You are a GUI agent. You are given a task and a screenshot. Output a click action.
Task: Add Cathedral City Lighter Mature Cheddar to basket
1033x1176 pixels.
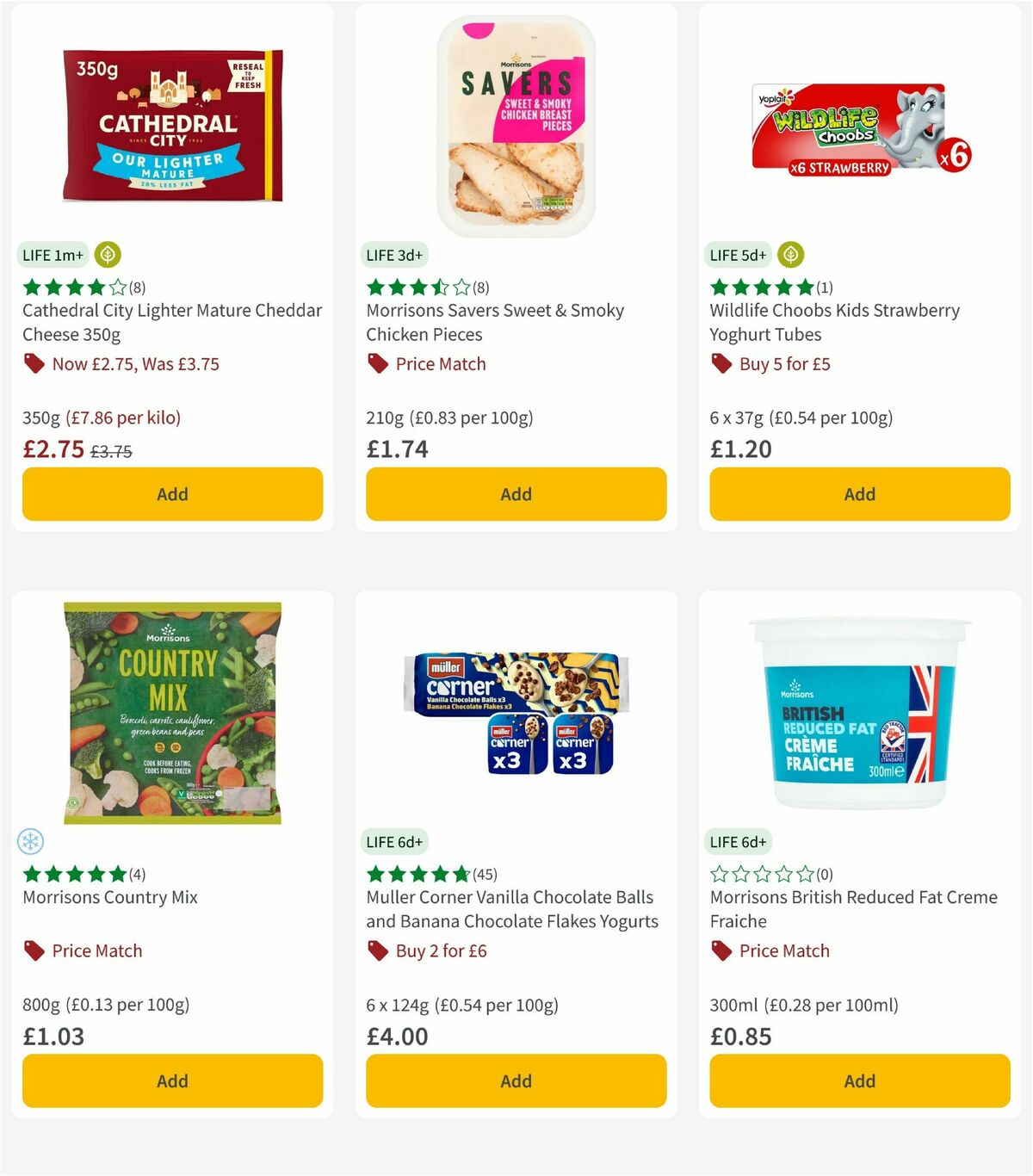(172, 494)
